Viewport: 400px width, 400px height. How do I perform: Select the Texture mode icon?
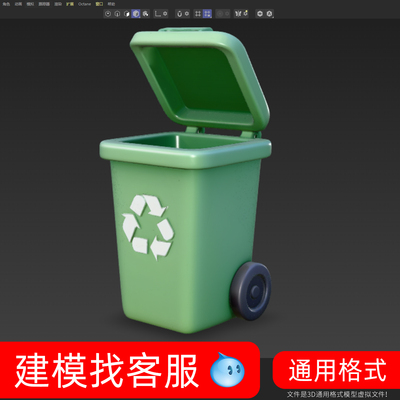(145, 14)
